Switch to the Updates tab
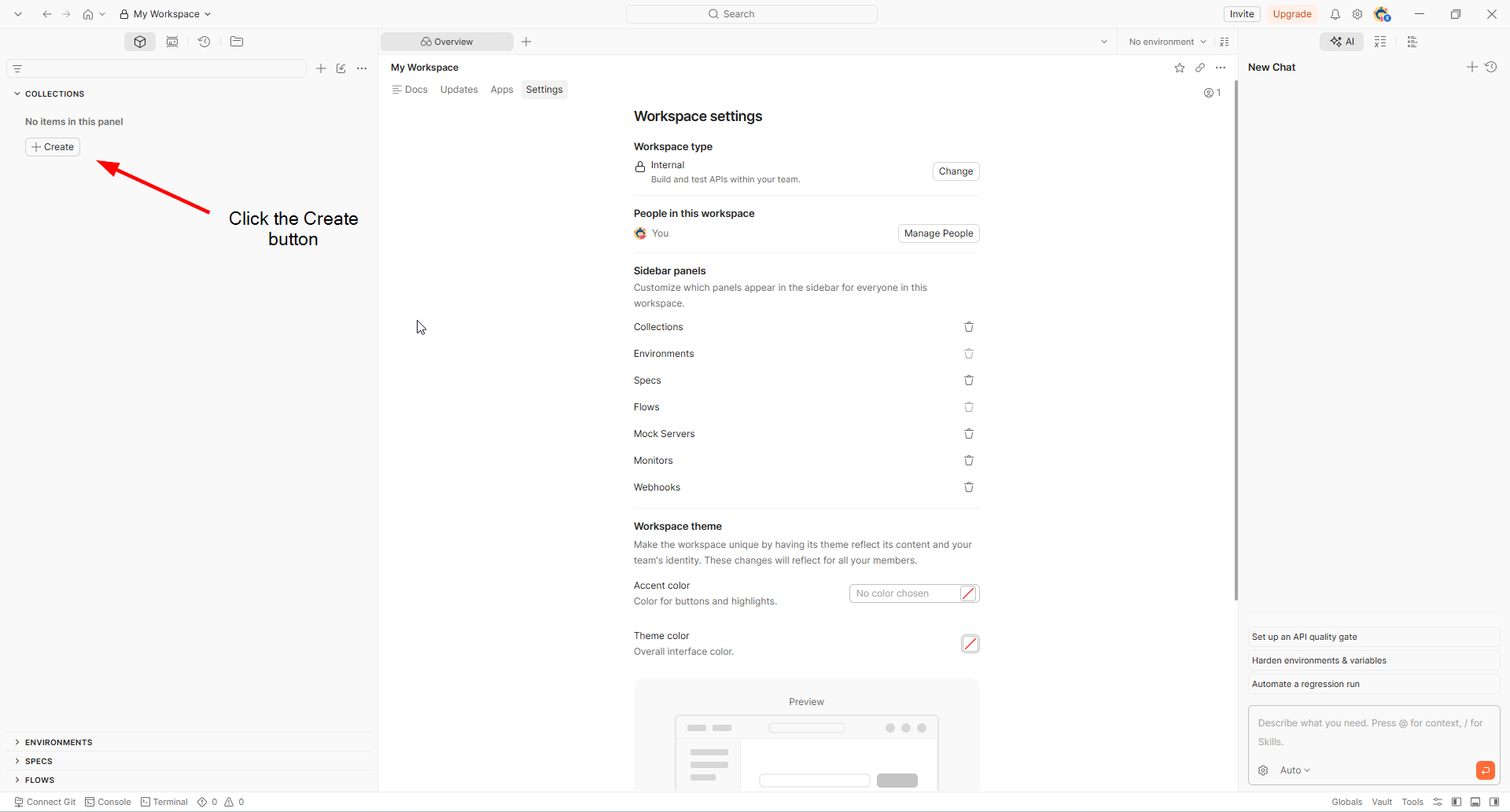Viewport: 1510px width, 812px height. click(x=459, y=90)
